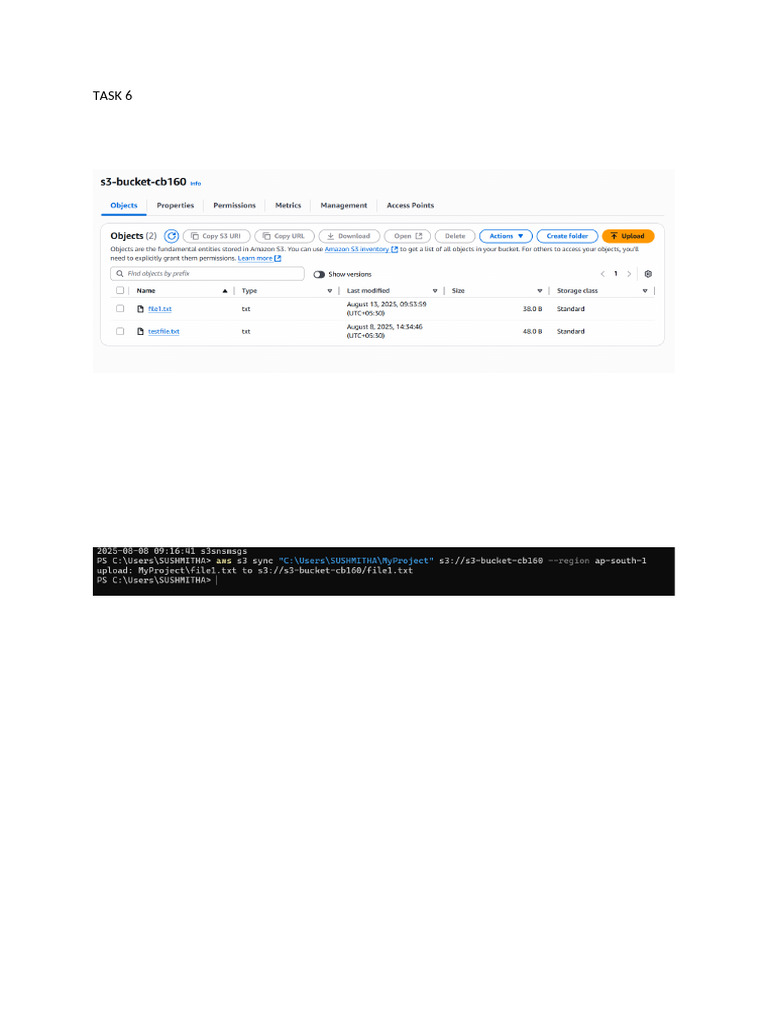This screenshot has height=1024, width=768.
Task: Open the Amazon S3 inventory link
Action: 357,249
